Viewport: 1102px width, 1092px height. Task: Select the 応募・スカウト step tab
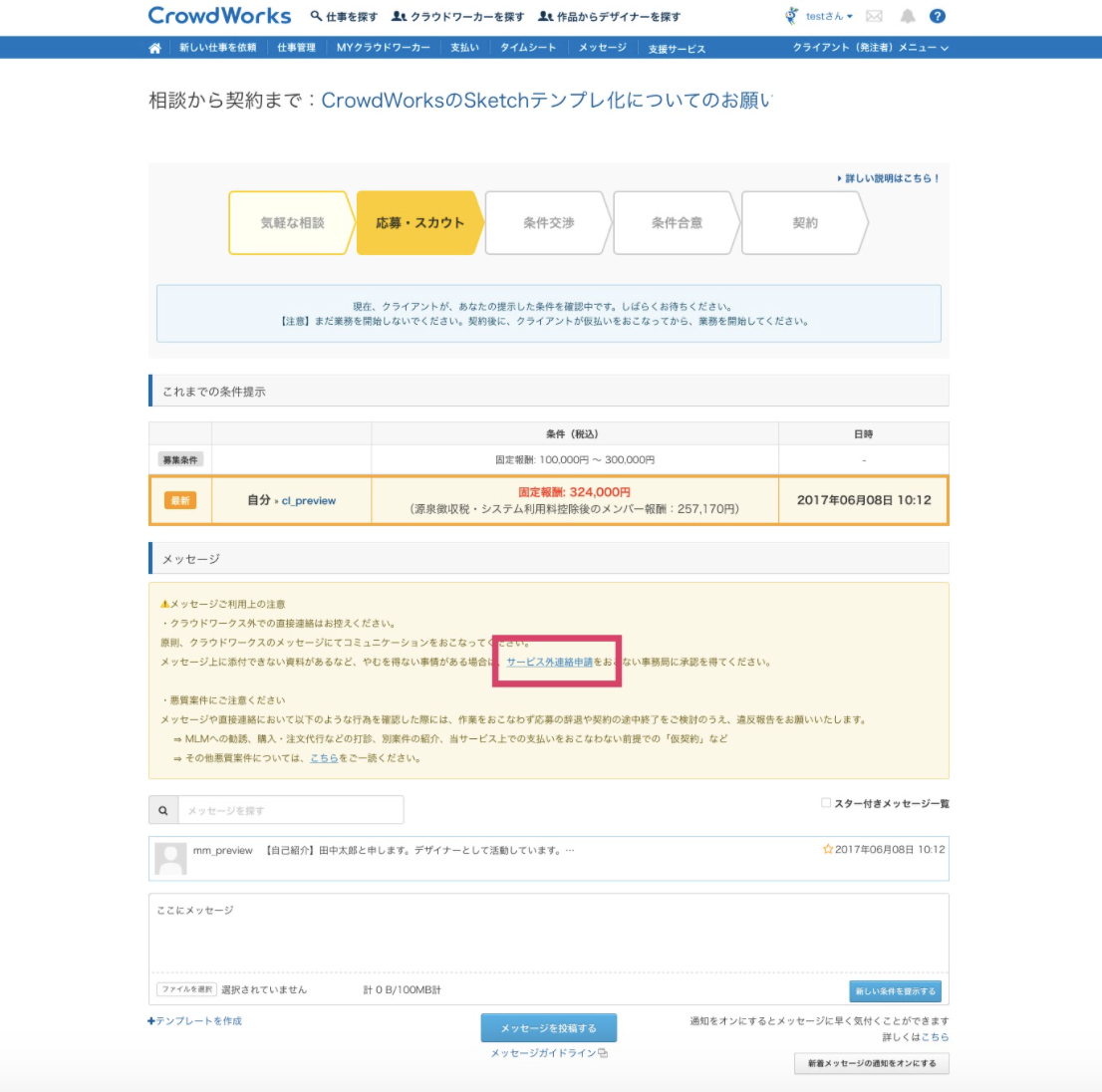click(419, 223)
